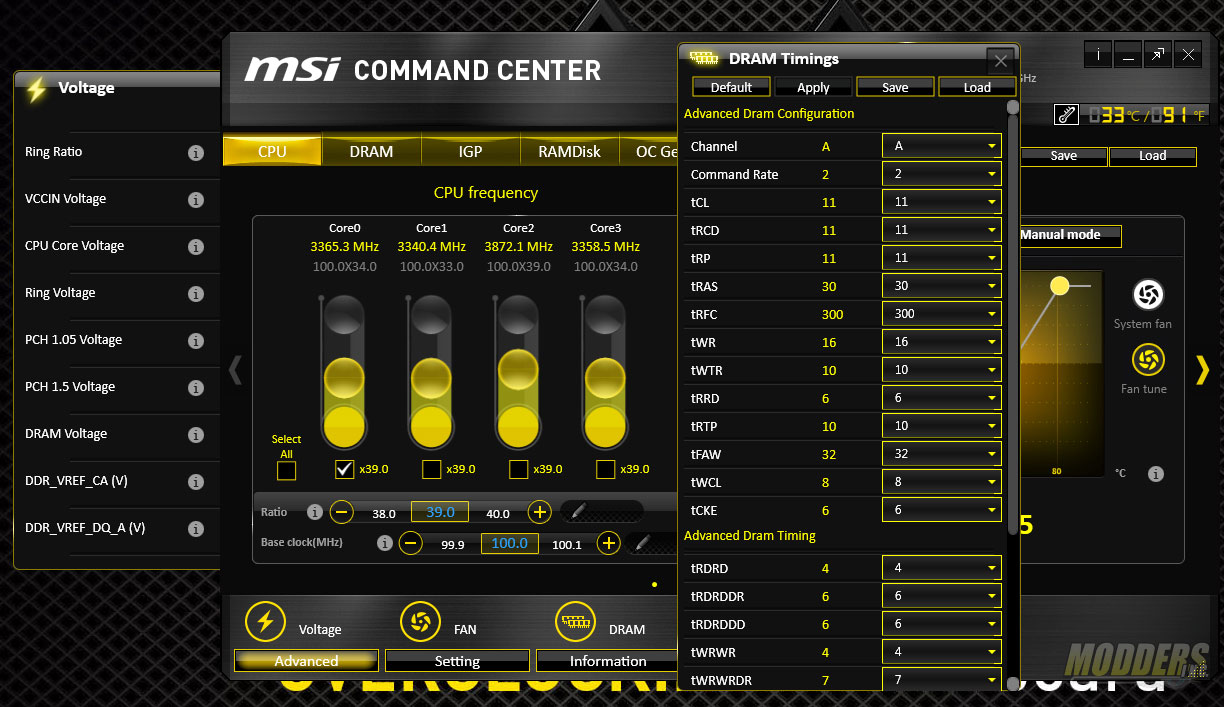
Task: Open the tRDRD value dropdown
Action: pyautogui.click(x=941, y=568)
